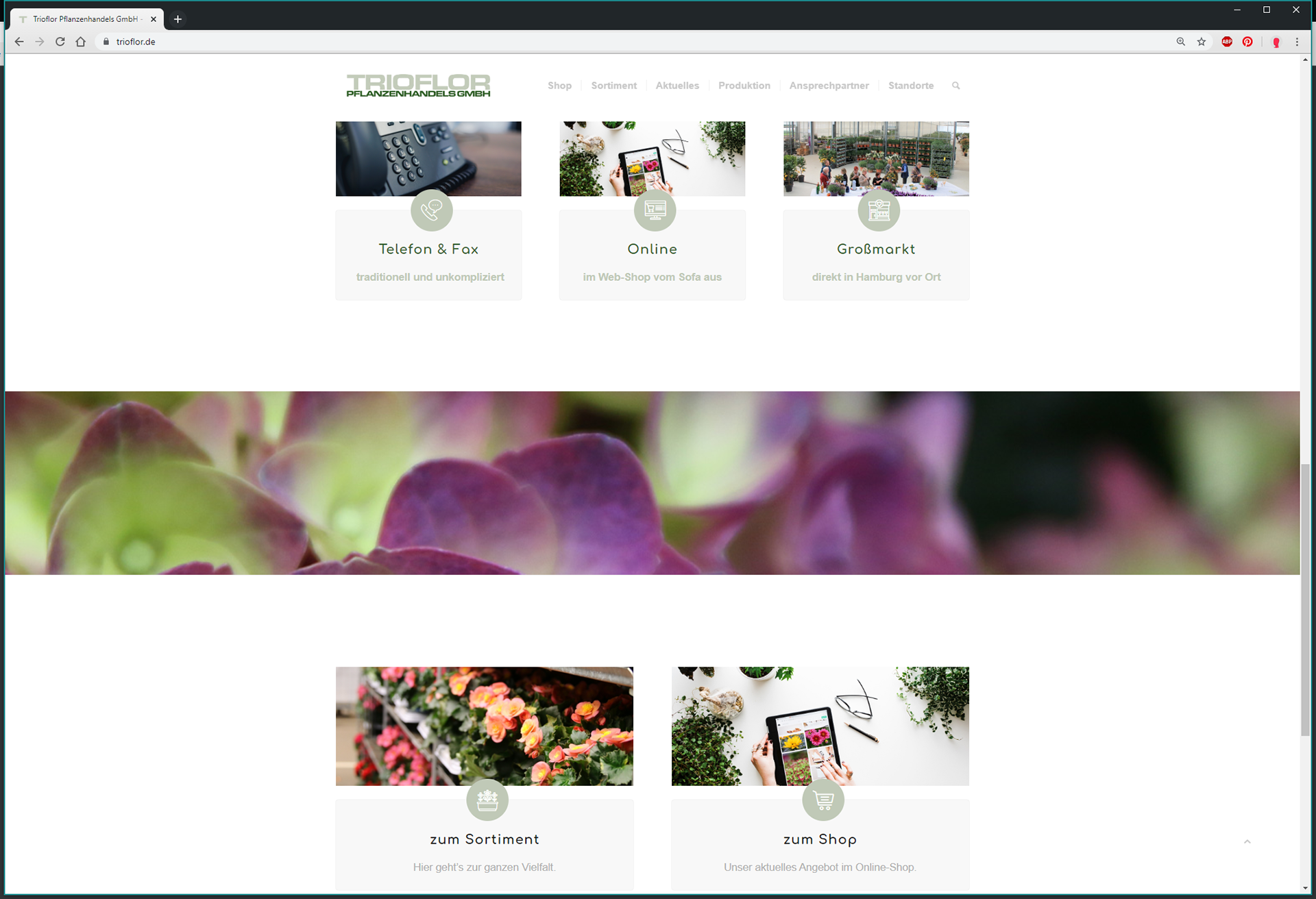Open the Shop menu item
The height and width of the screenshot is (899, 1316).
click(559, 86)
